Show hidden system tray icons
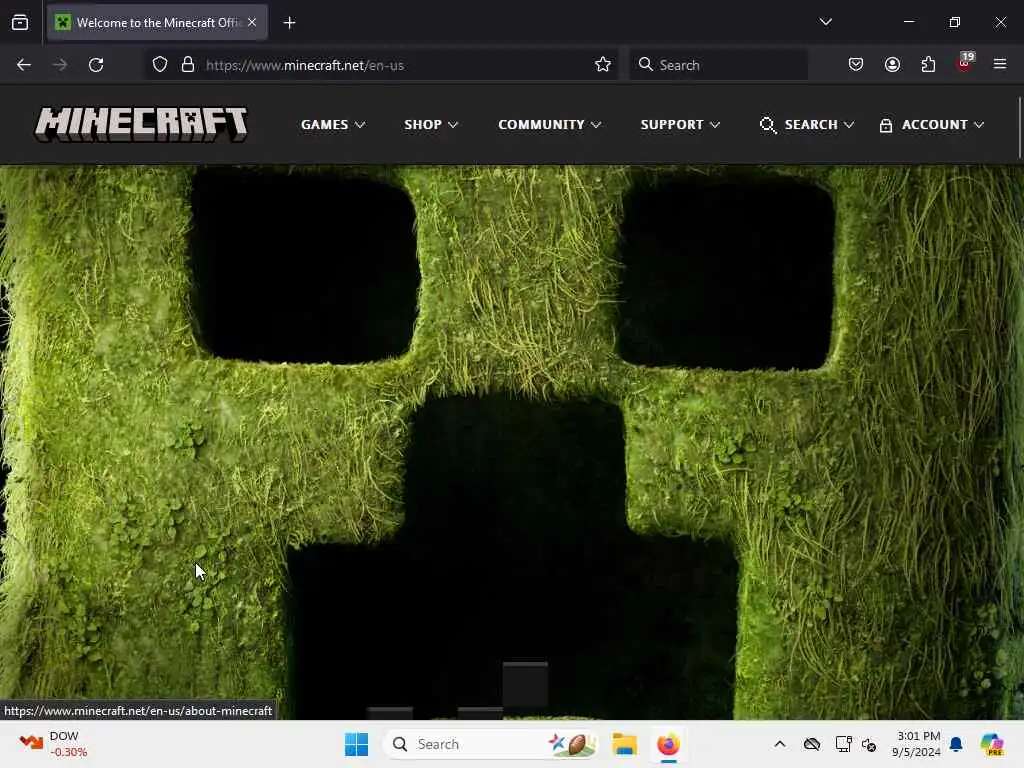The image size is (1024, 768). (x=780, y=744)
